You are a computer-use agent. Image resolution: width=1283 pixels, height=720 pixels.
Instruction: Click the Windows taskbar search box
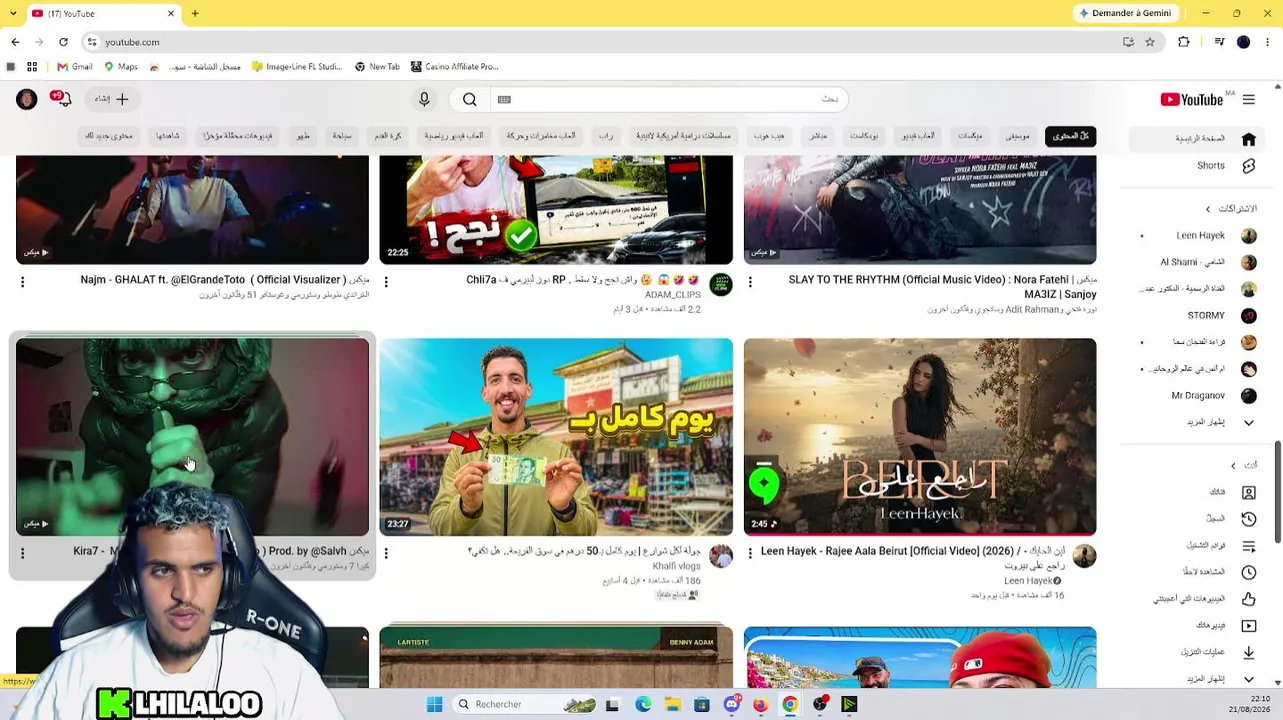(x=525, y=704)
